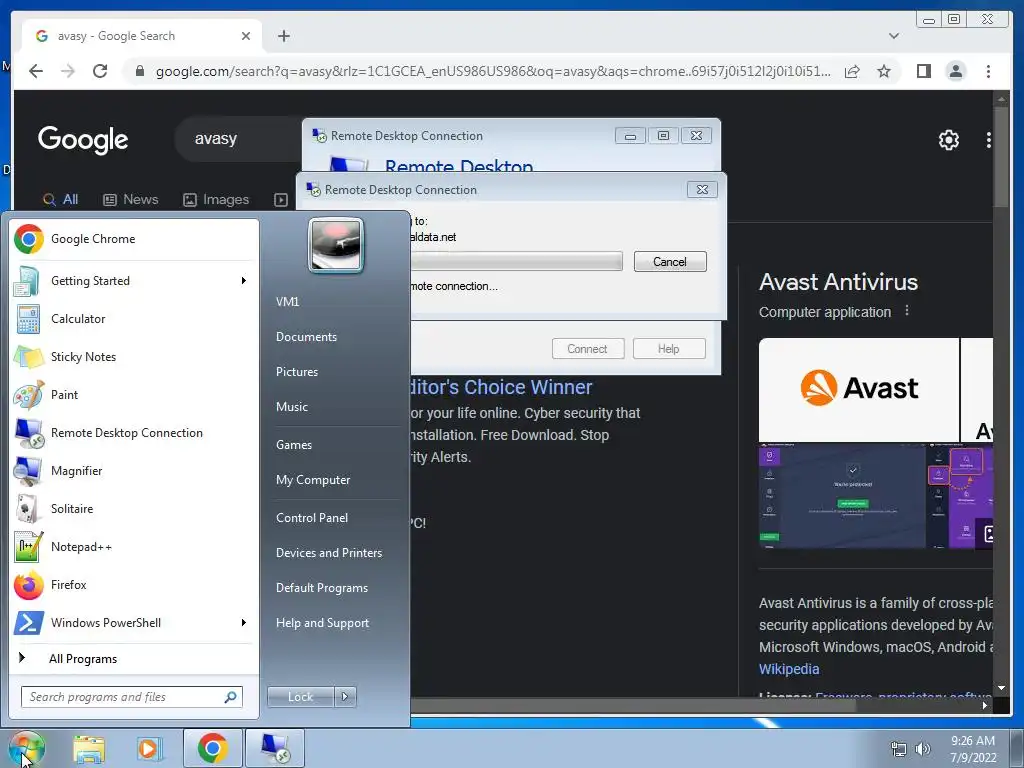Share this page via Chrome share icon
The width and height of the screenshot is (1024, 768).
[852, 71]
